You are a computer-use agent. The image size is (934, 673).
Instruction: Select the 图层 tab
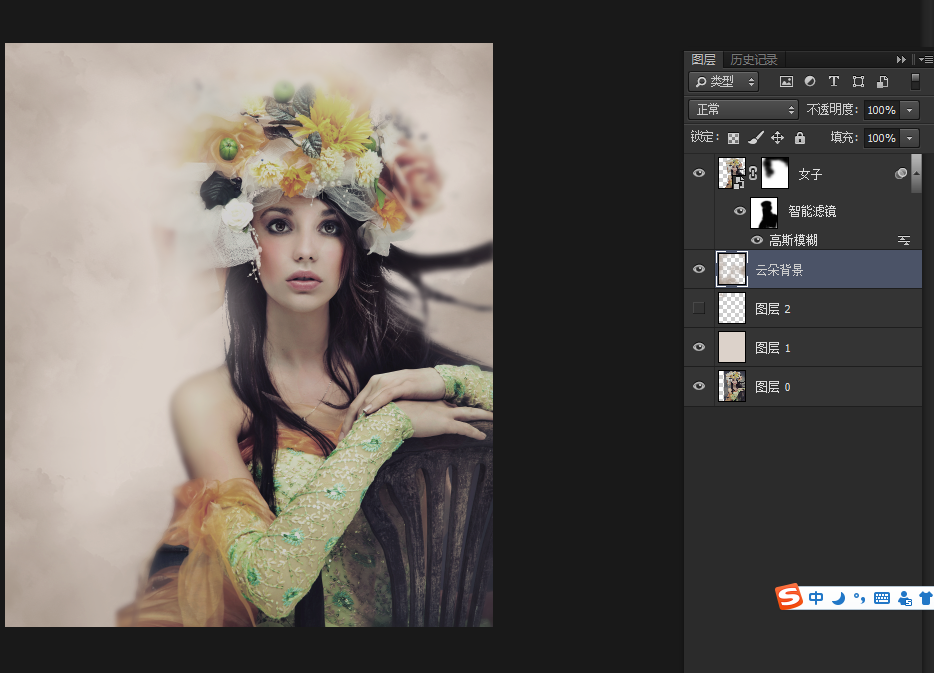[x=704, y=60]
